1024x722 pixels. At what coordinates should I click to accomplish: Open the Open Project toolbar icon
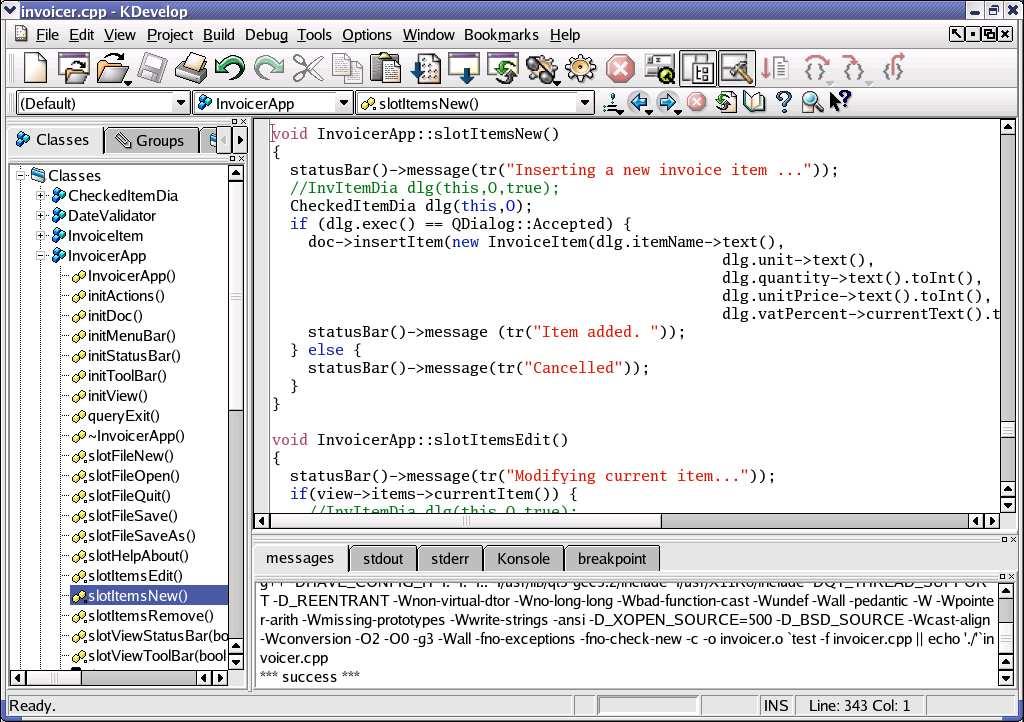click(73, 68)
